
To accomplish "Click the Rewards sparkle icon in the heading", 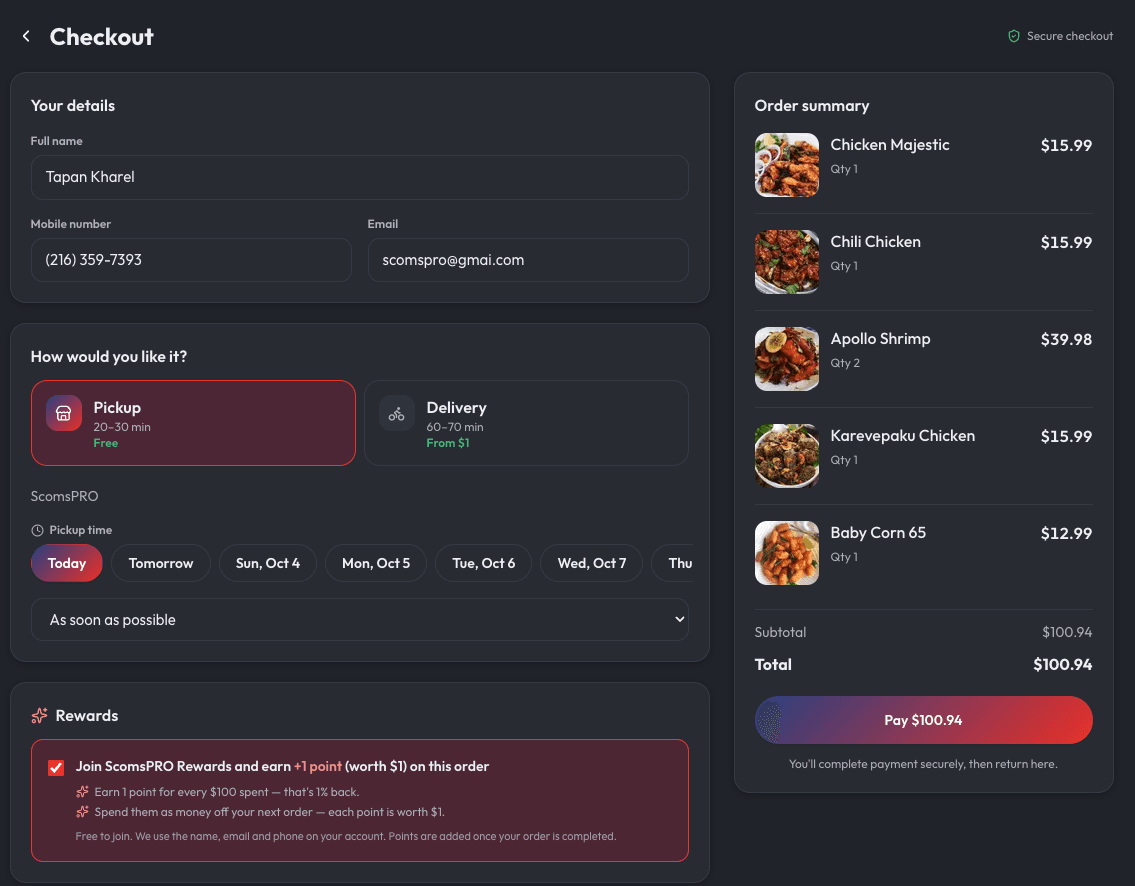I will (40, 716).
